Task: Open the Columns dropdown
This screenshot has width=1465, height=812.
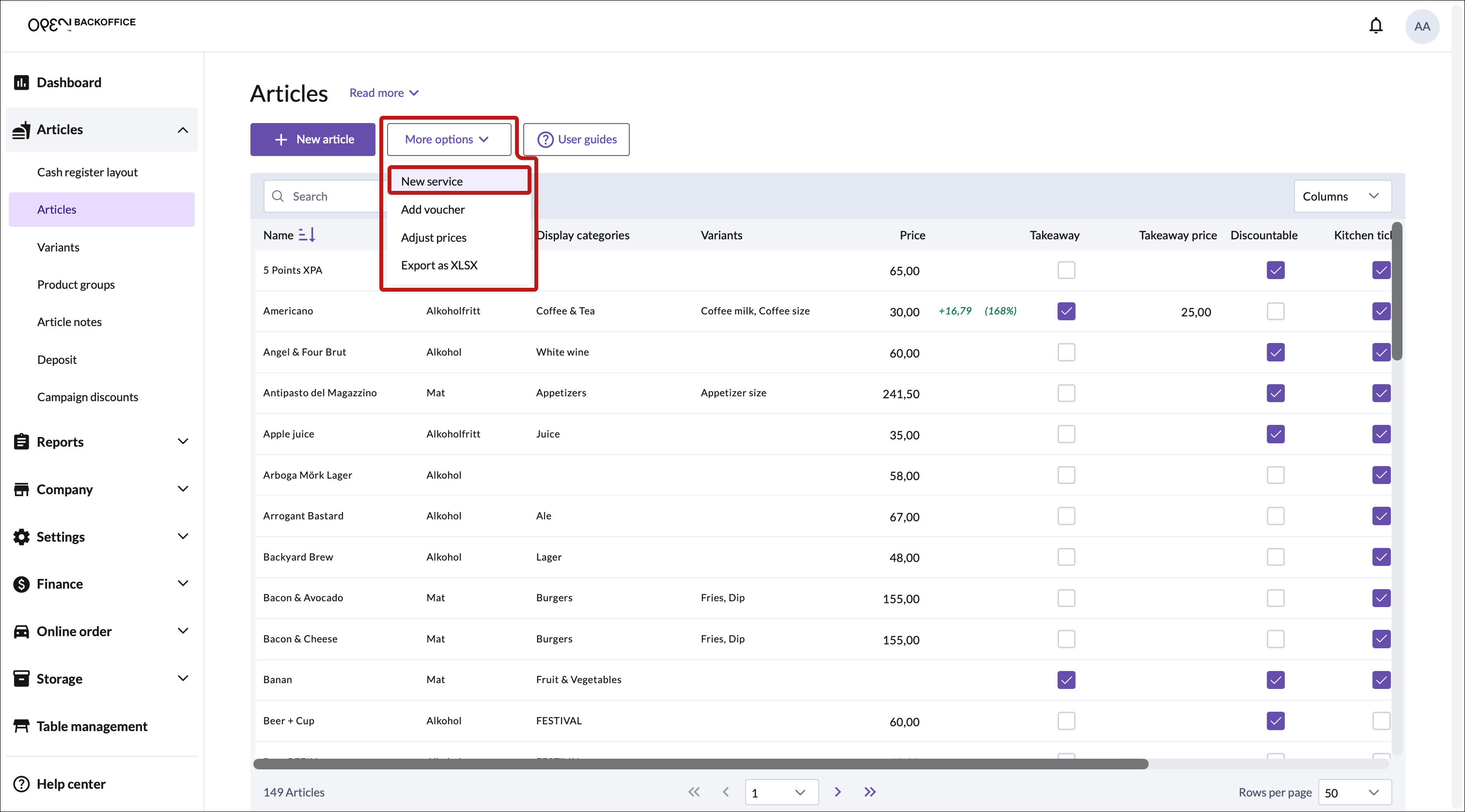Action: (x=1342, y=196)
